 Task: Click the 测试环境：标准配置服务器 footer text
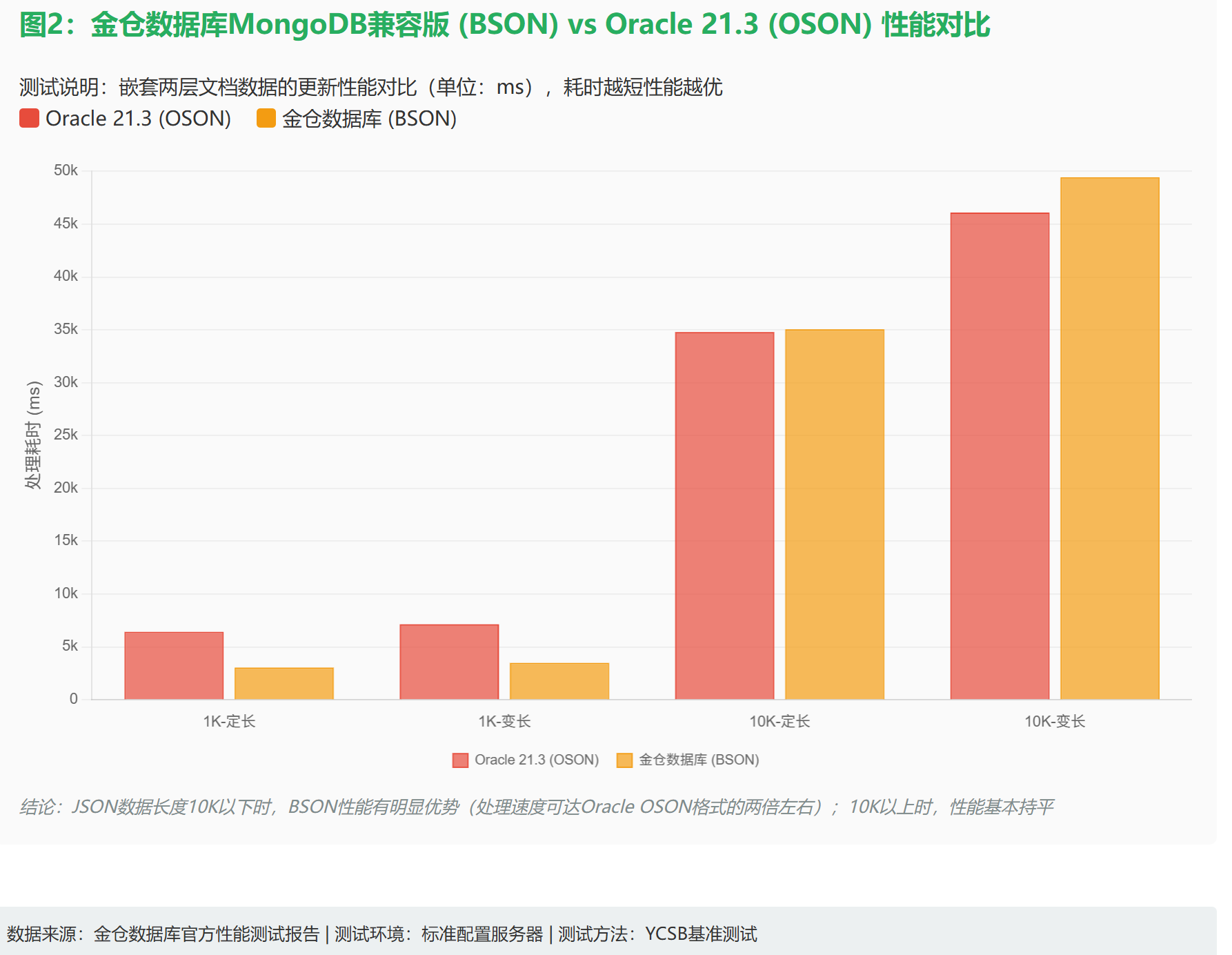tap(439, 934)
